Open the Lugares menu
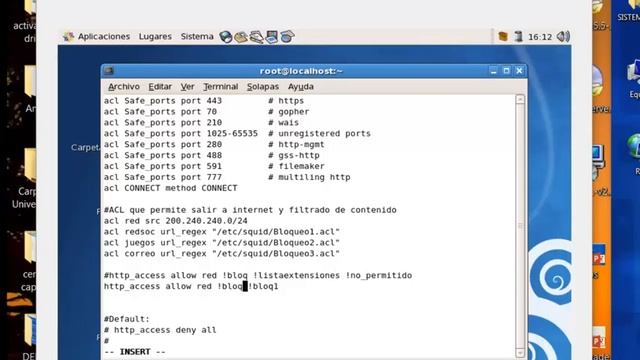640x360 pixels. (x=155, y=36)
